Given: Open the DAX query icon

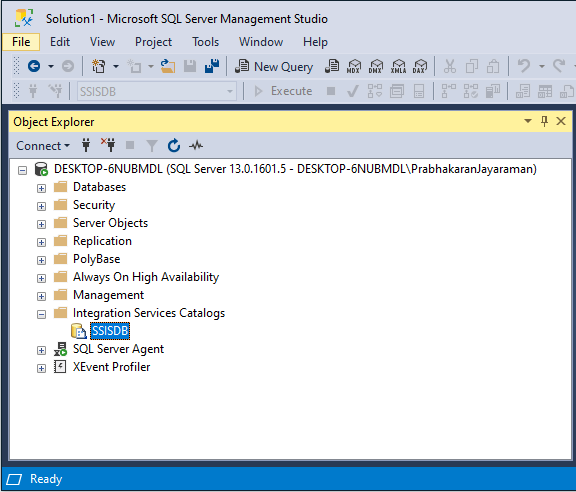Looking at the screenshot, I should click(420, 67).
